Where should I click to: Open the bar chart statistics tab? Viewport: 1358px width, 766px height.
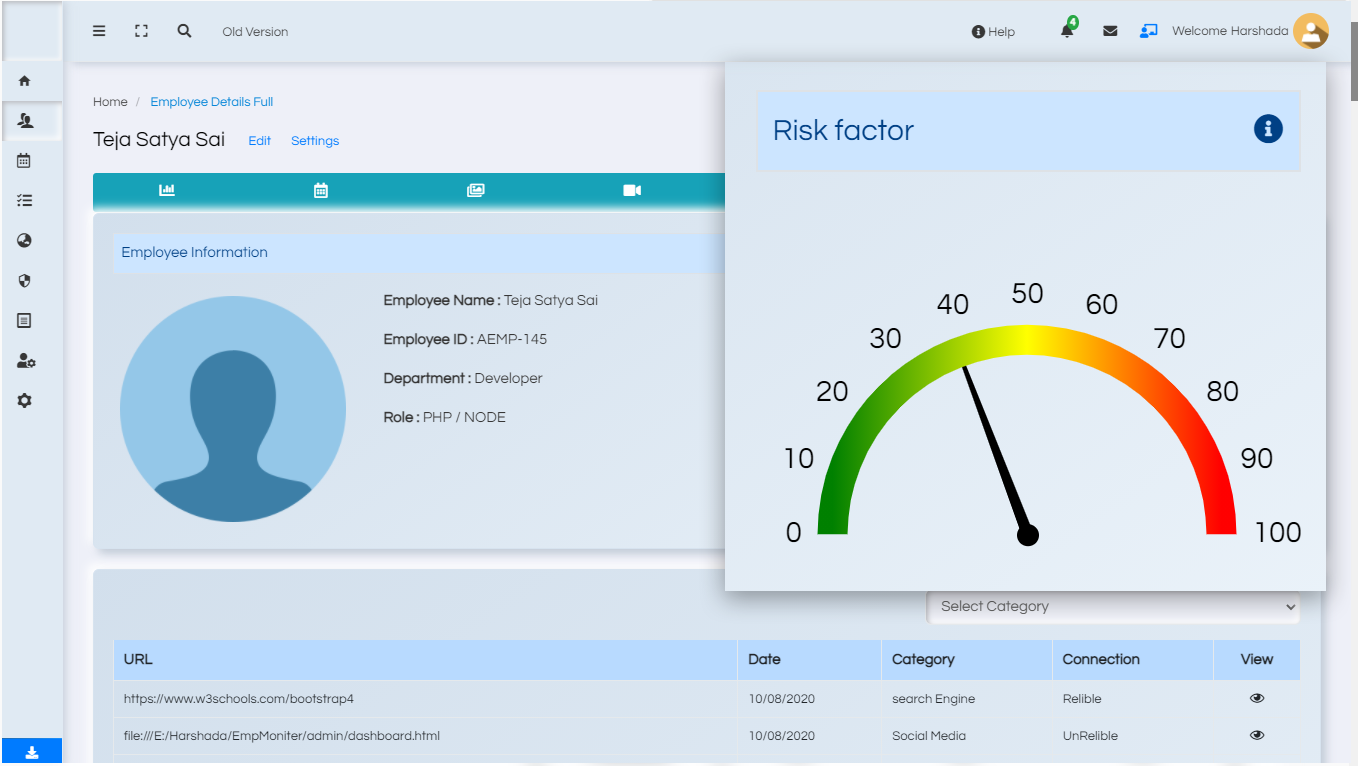click(x=166, y=190)
